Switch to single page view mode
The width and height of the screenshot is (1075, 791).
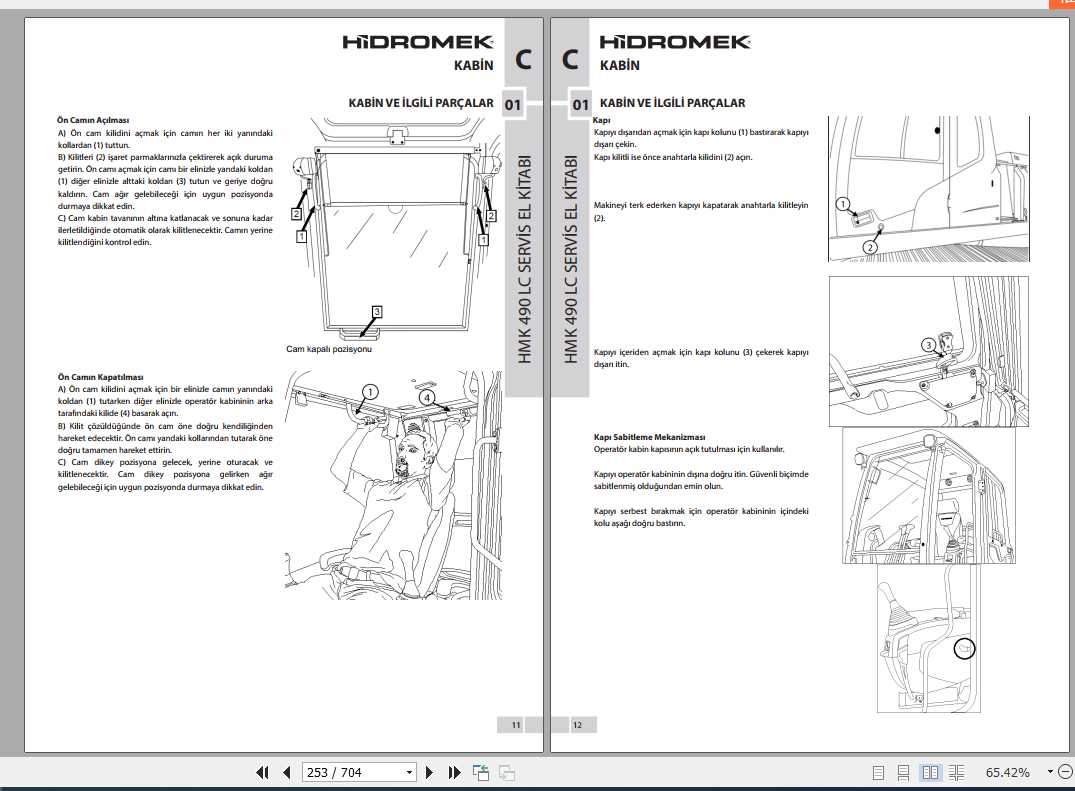pos(878,772)
